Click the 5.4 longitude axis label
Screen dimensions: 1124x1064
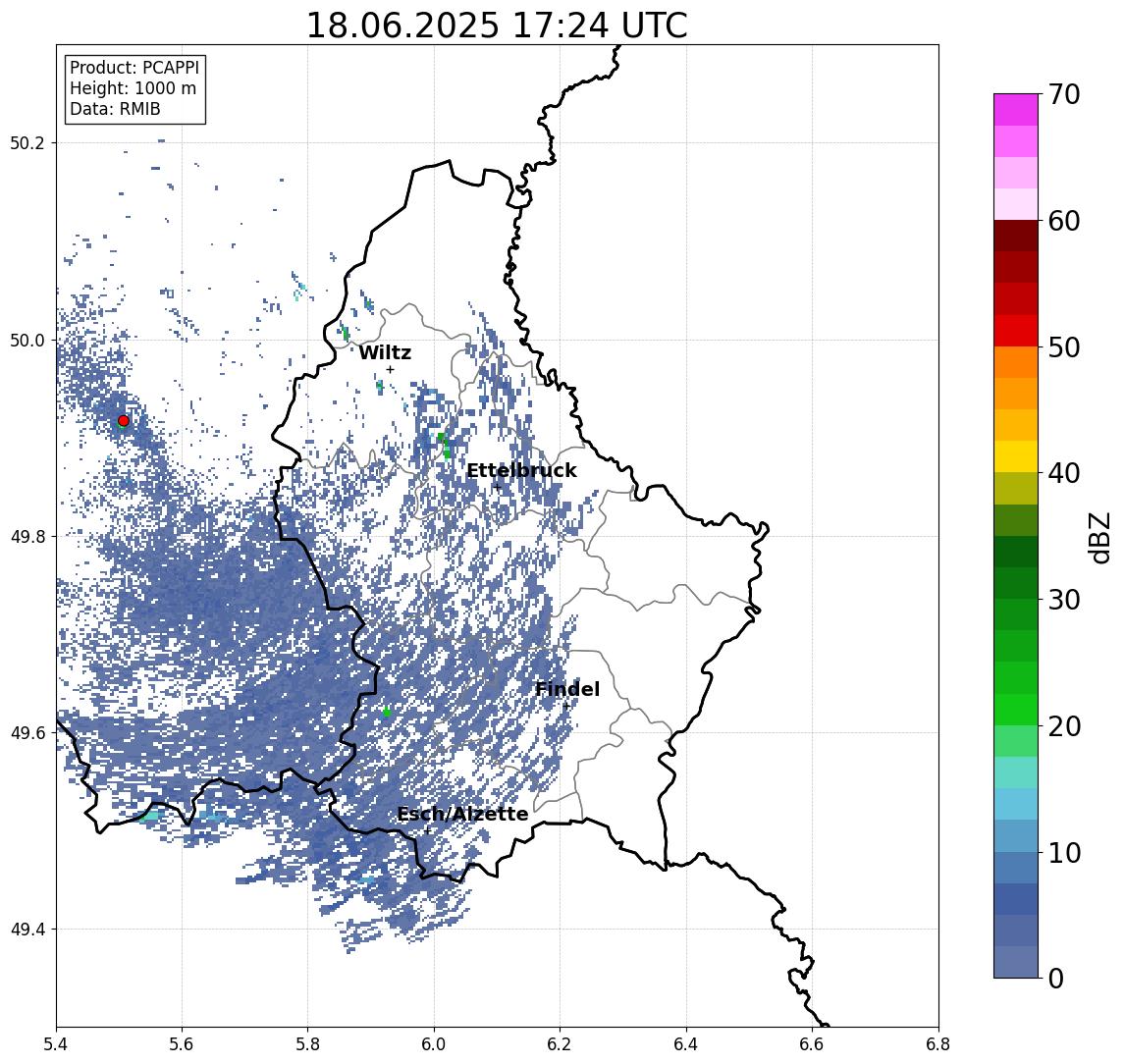pos(56,1044)
